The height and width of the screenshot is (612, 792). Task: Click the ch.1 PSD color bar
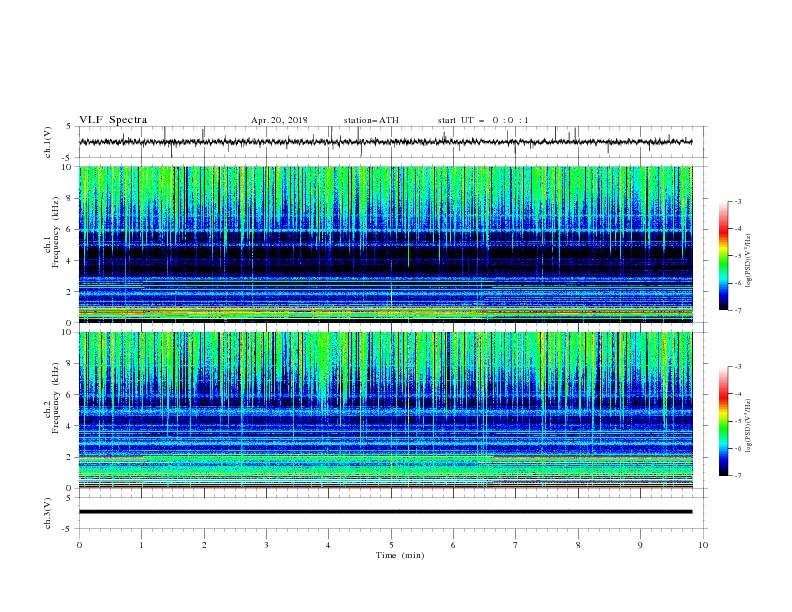[x=724, y=256]
